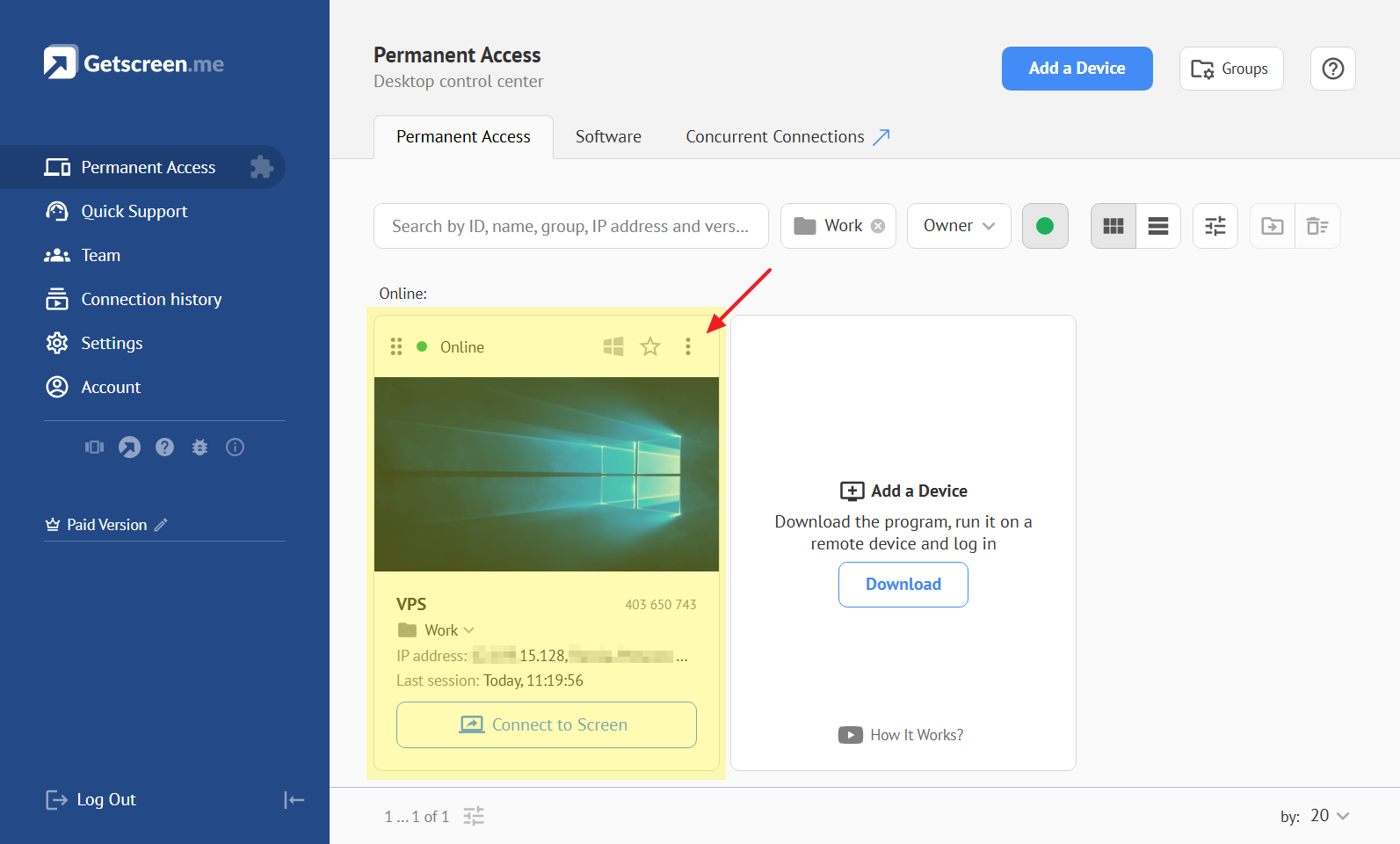Viewport: 1400px width, 844px height.
Task: Open filter settings sliders icon
Action: (1215, 226)
